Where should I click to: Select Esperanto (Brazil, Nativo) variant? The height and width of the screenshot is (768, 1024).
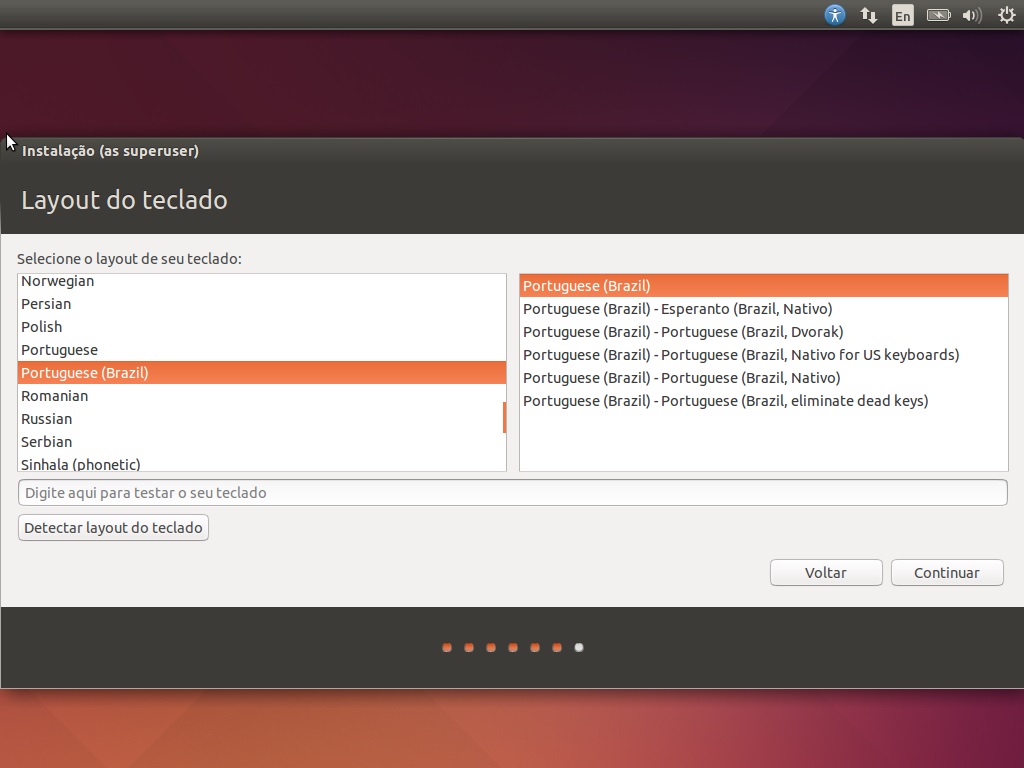[x=678, y=309]
